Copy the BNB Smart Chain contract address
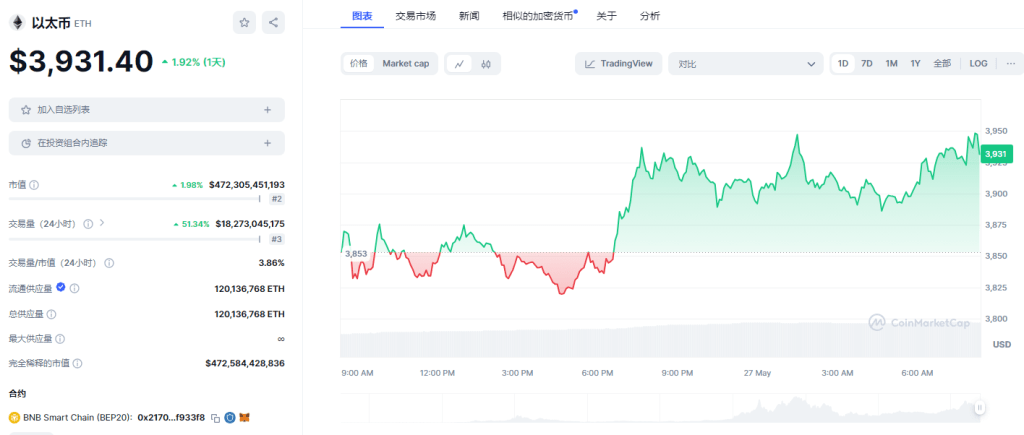 215,417
